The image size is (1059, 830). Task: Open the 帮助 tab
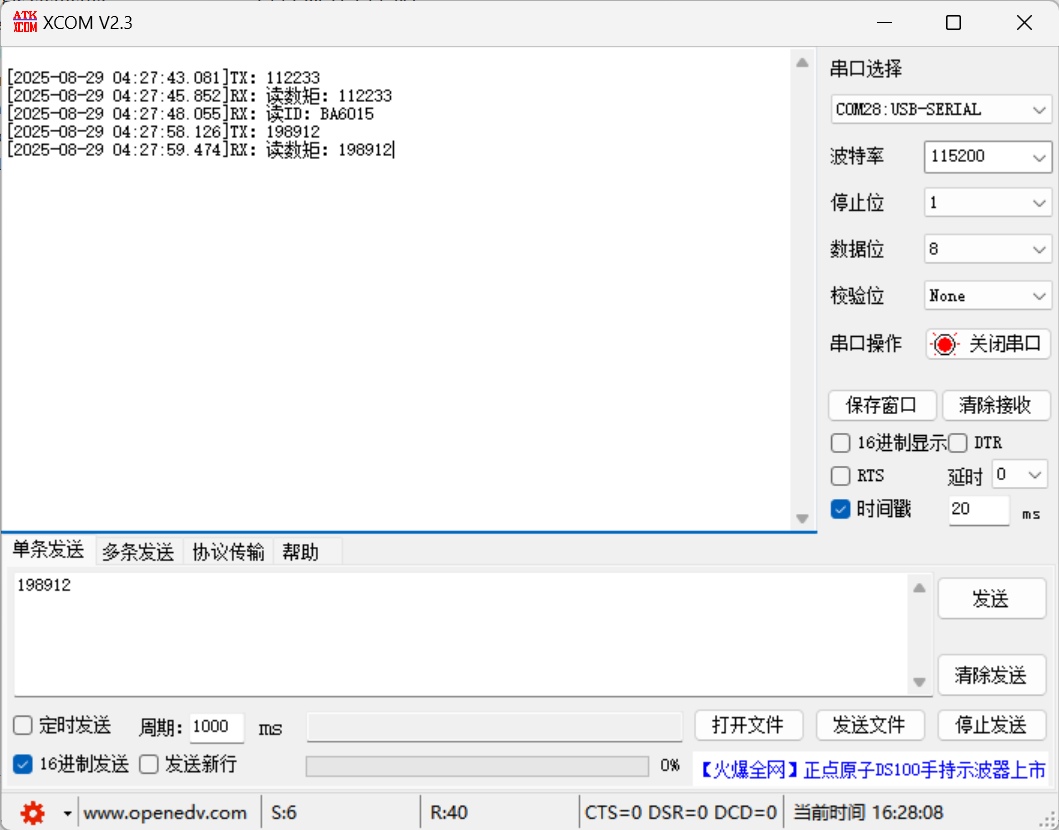pos(301,552)
